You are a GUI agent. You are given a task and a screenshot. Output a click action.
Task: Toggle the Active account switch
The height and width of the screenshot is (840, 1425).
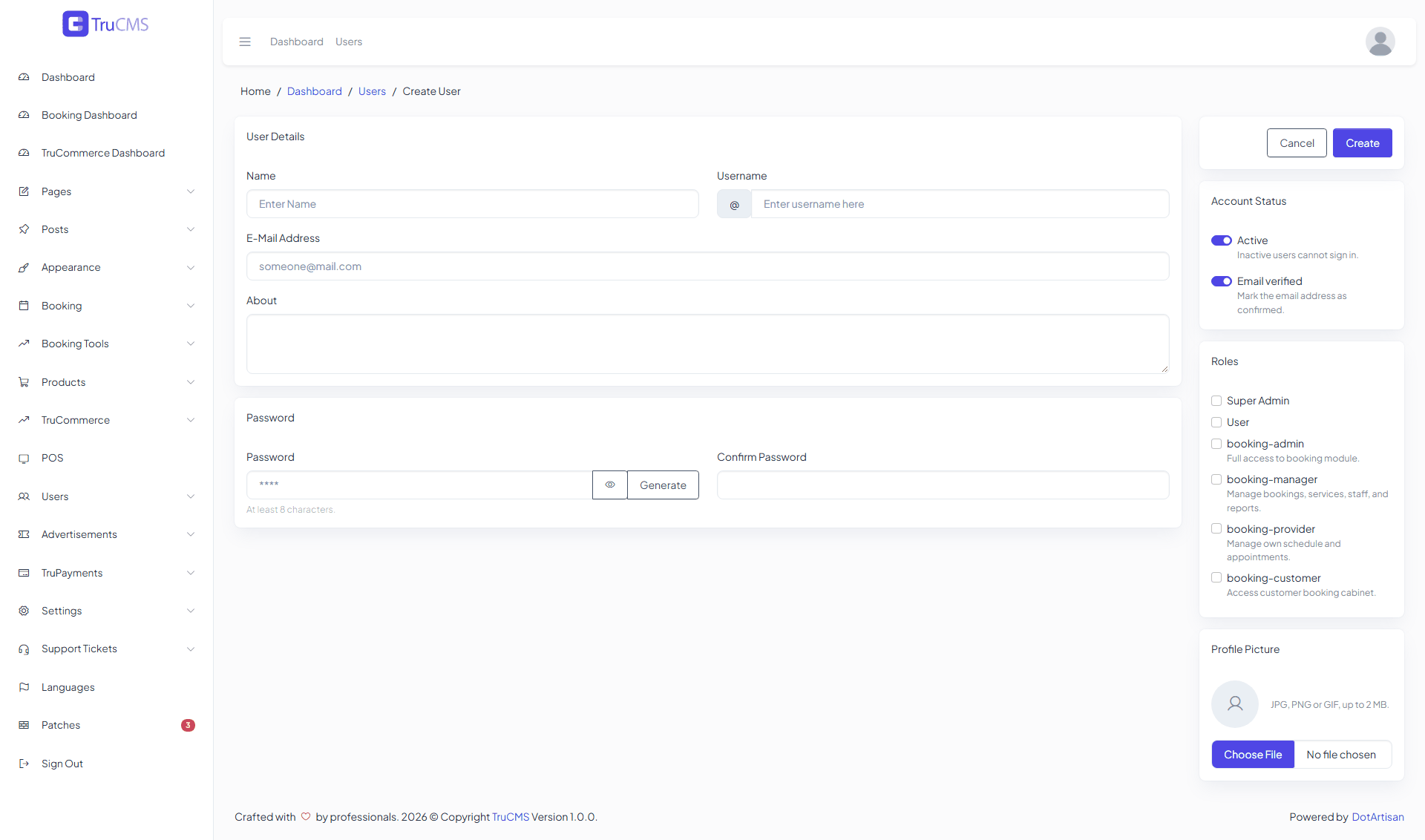[x=1221, y=240]
